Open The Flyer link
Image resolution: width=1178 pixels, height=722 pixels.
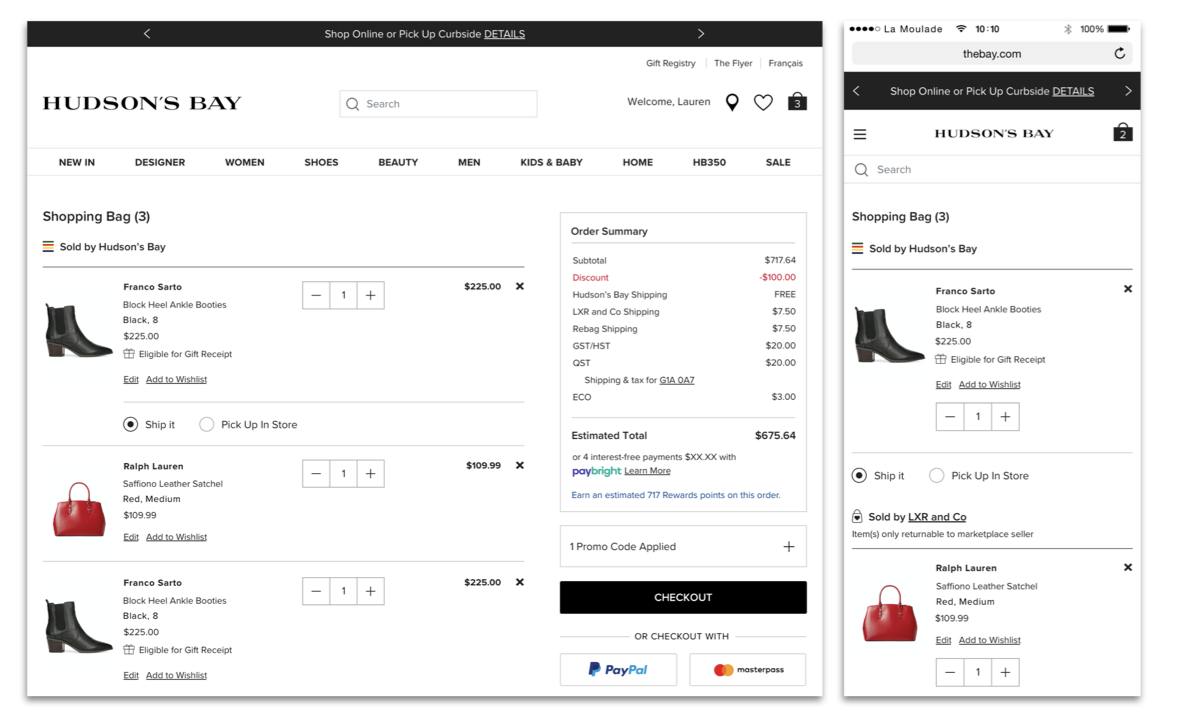[733, 63]
